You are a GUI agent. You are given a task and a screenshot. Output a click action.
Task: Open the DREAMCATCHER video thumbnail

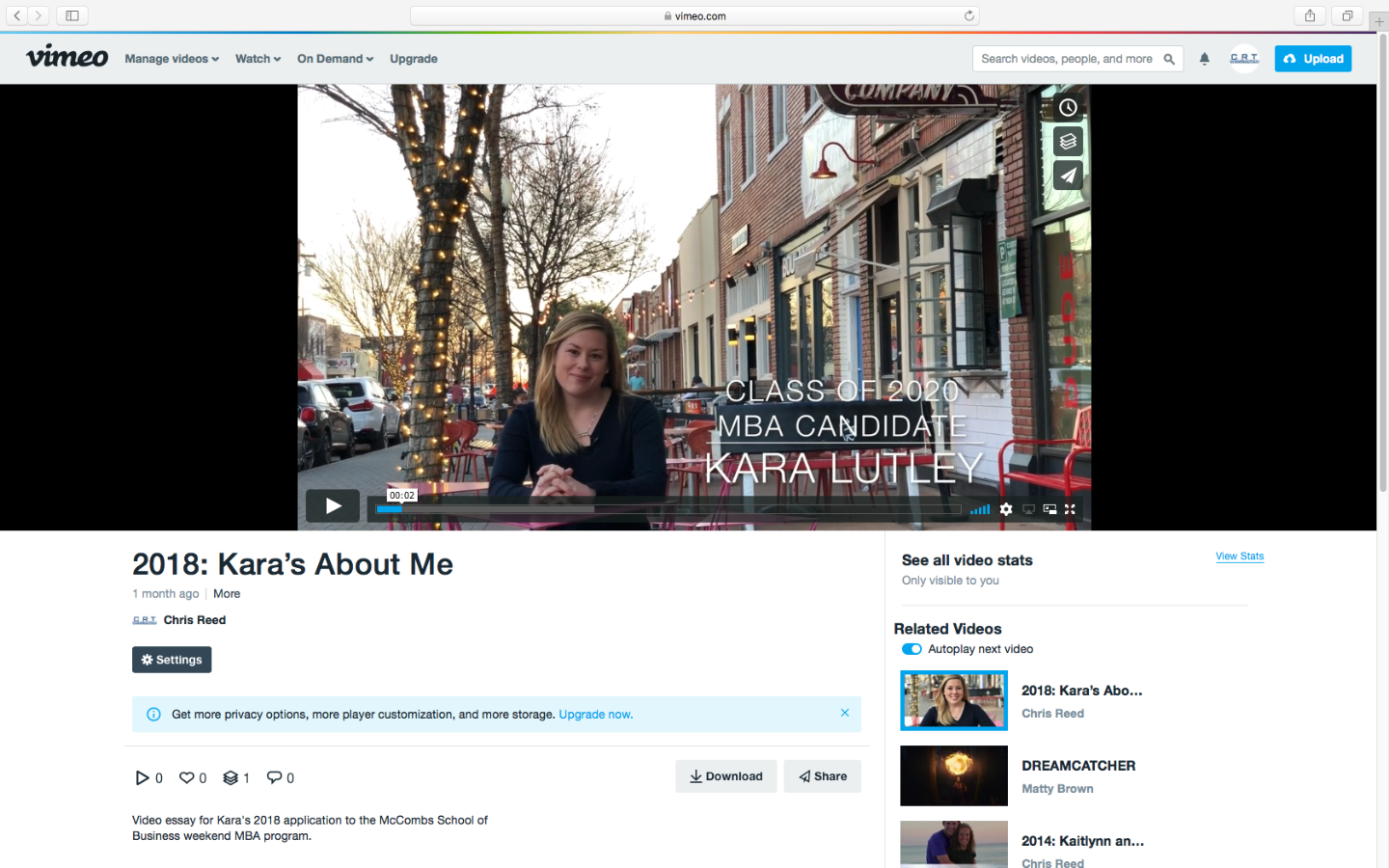(x=954, y=775)
